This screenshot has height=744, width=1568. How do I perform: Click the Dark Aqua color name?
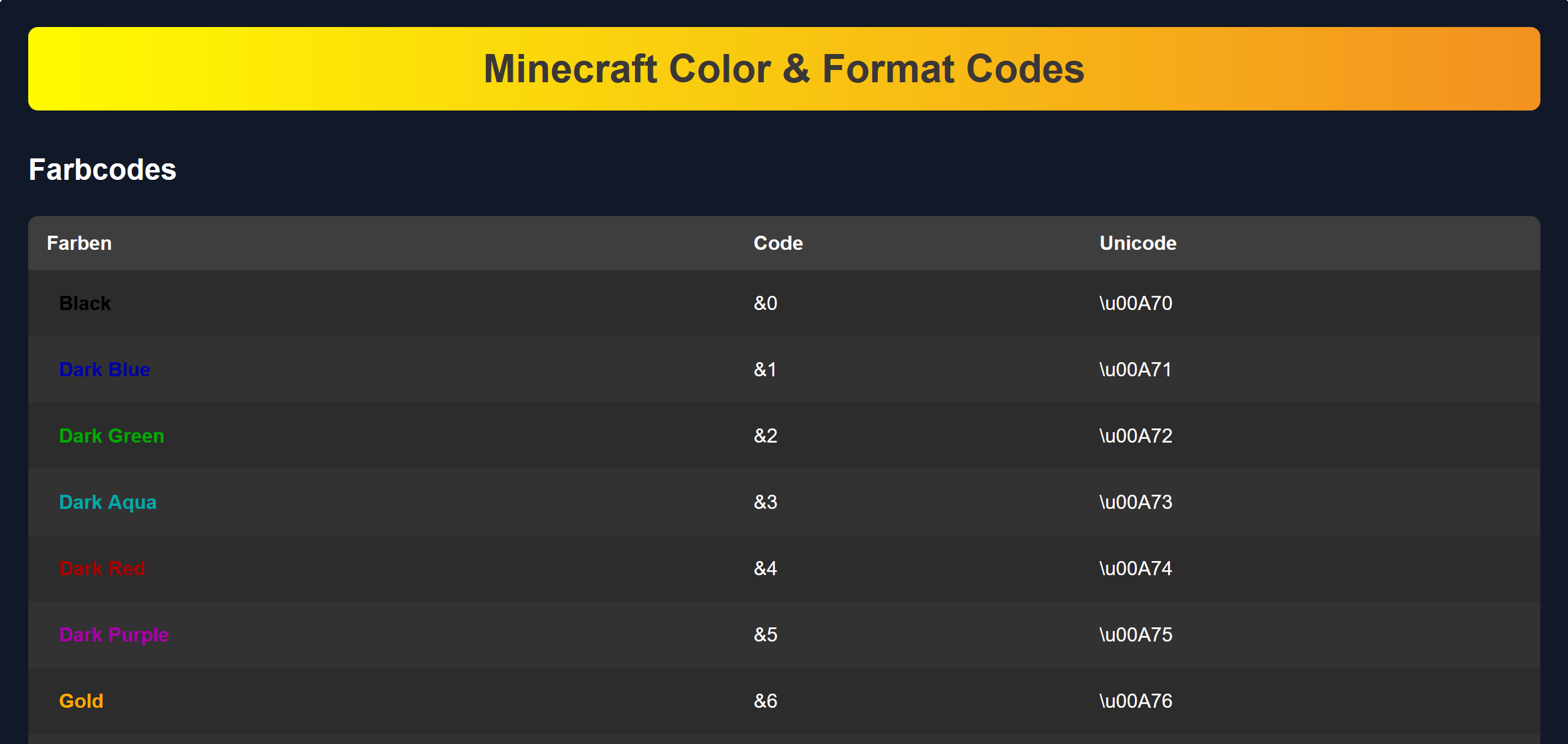click(108, 502)
